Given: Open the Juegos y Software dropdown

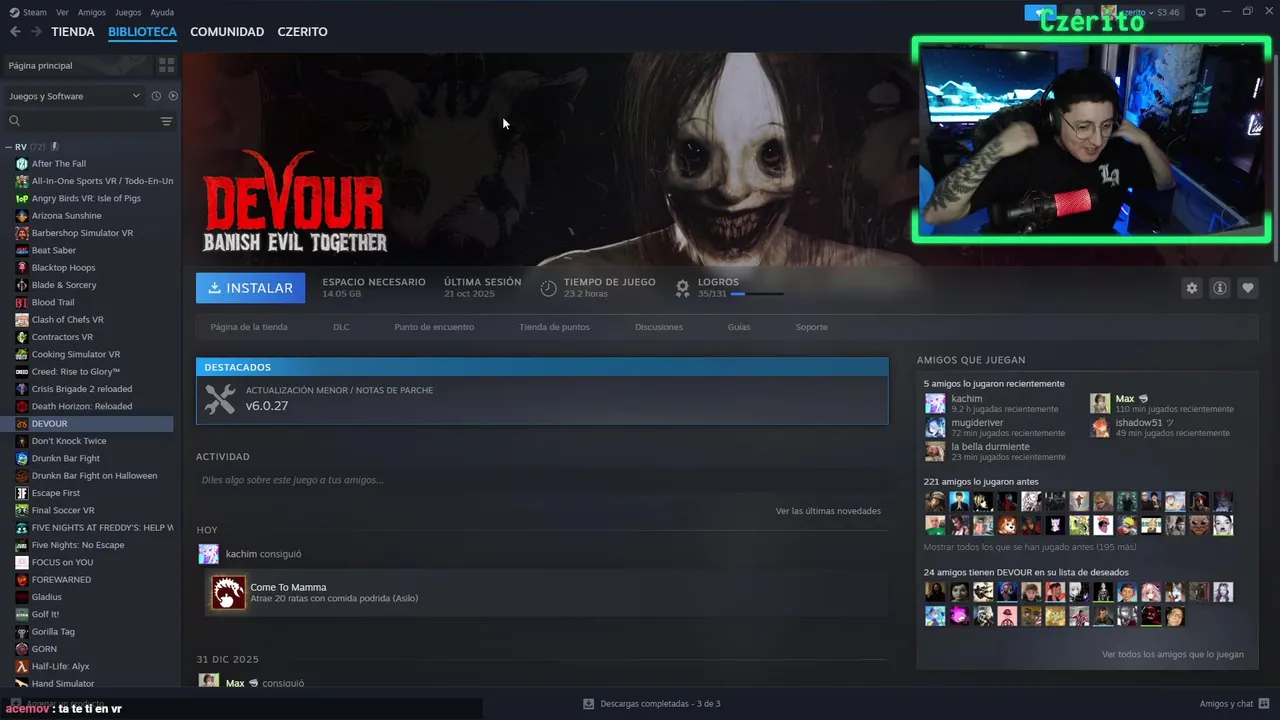Looking at the screenshot, I should (x=75, y=96).
